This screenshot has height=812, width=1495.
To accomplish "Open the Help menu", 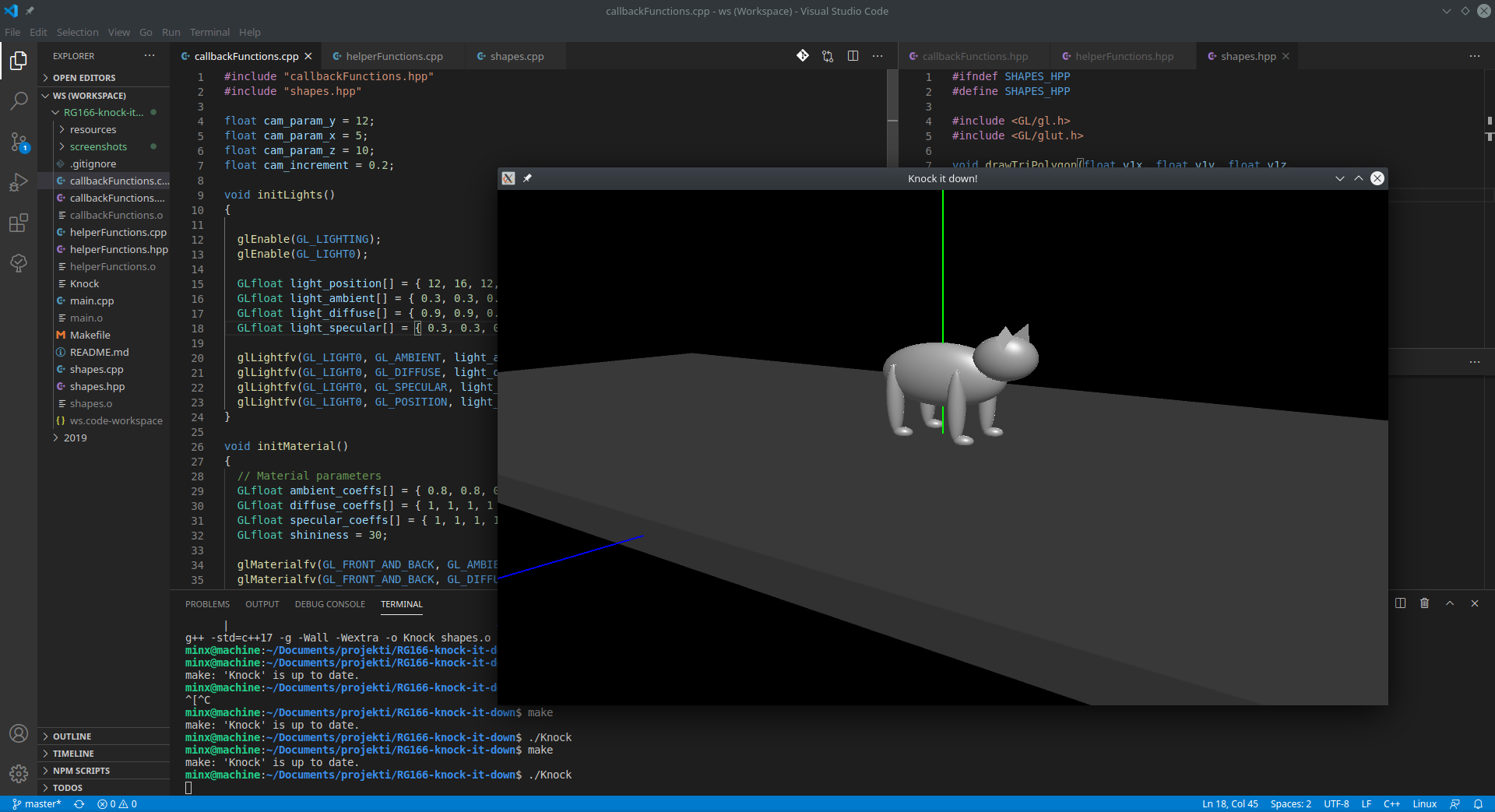I will click(250, 32).
